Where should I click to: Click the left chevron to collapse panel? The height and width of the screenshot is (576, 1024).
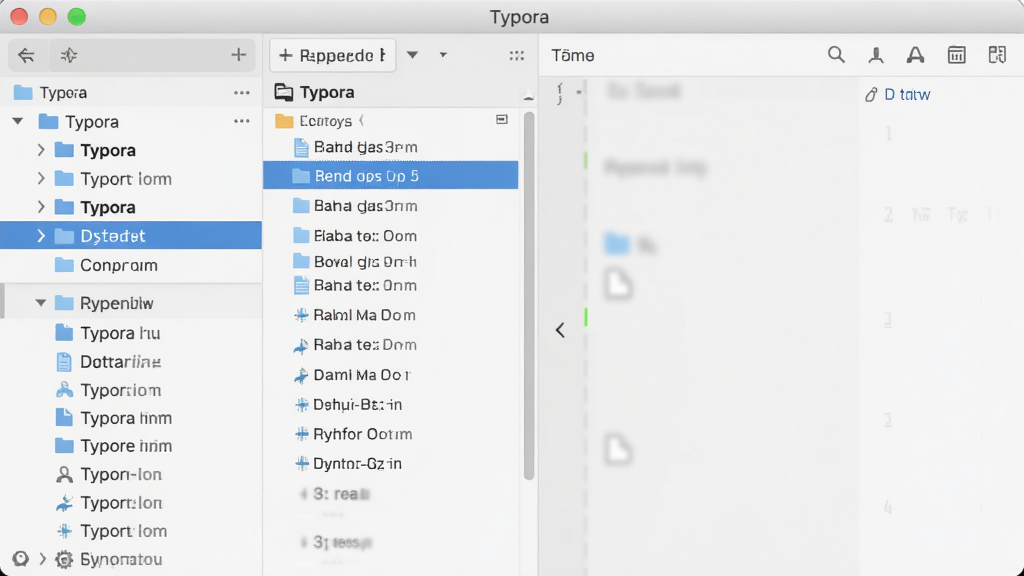click(560, 330)
